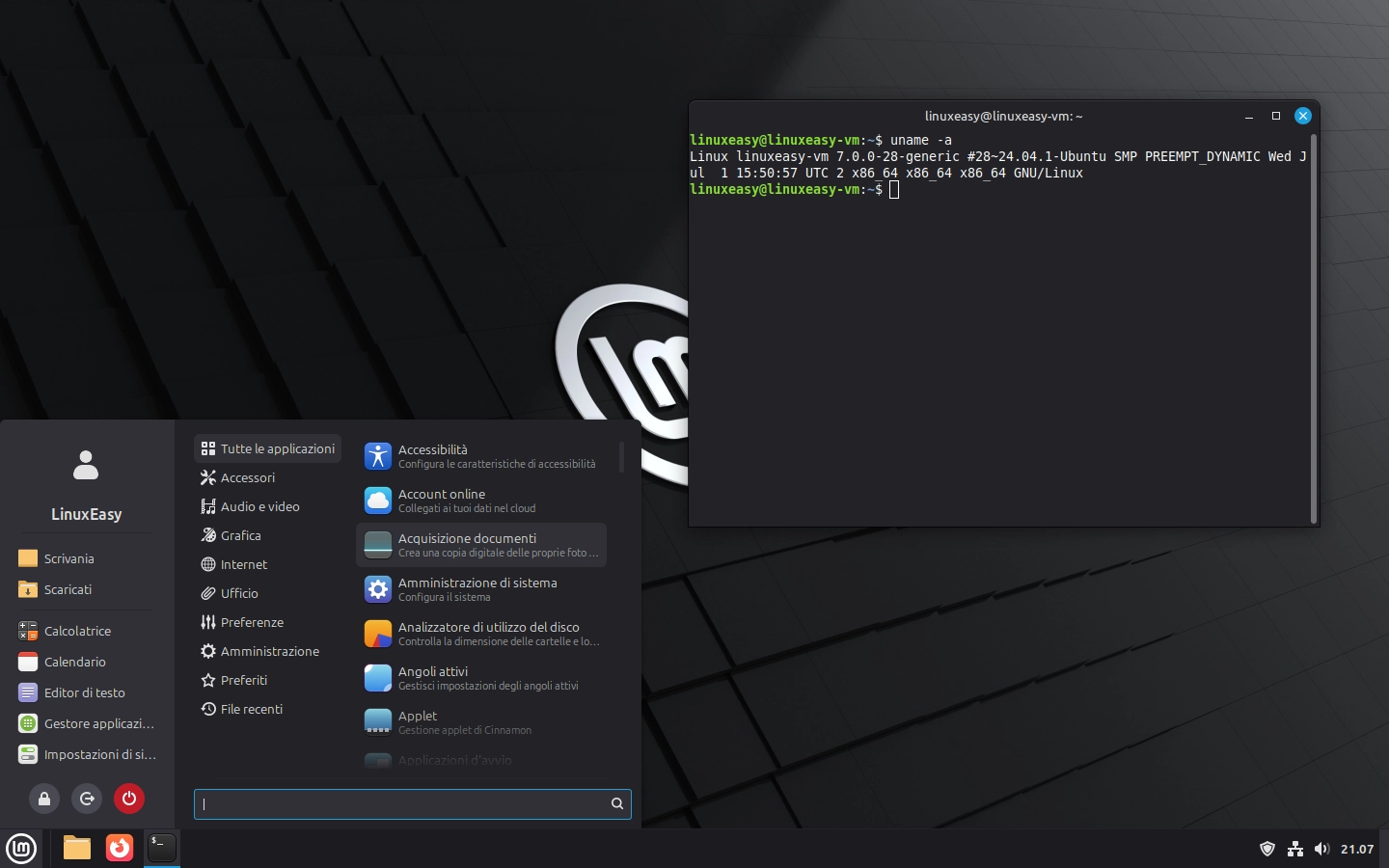Show the calendar from the 21.07 clock
This screenshot has width=1389, height=868.
click(x=1357, y=849)
